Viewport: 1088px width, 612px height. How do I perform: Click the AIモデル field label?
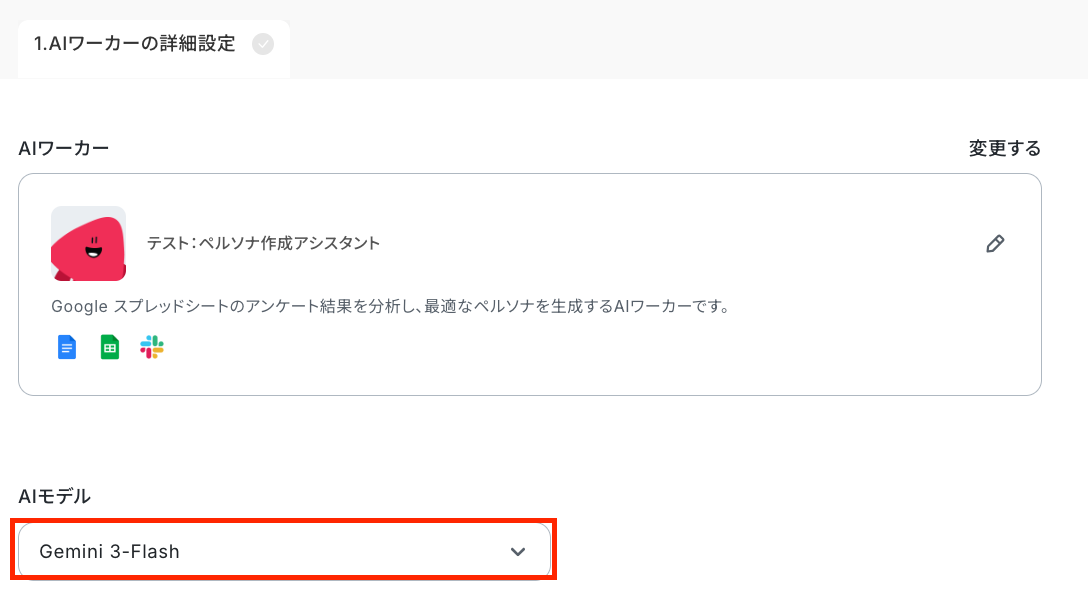tap(55, 496)
